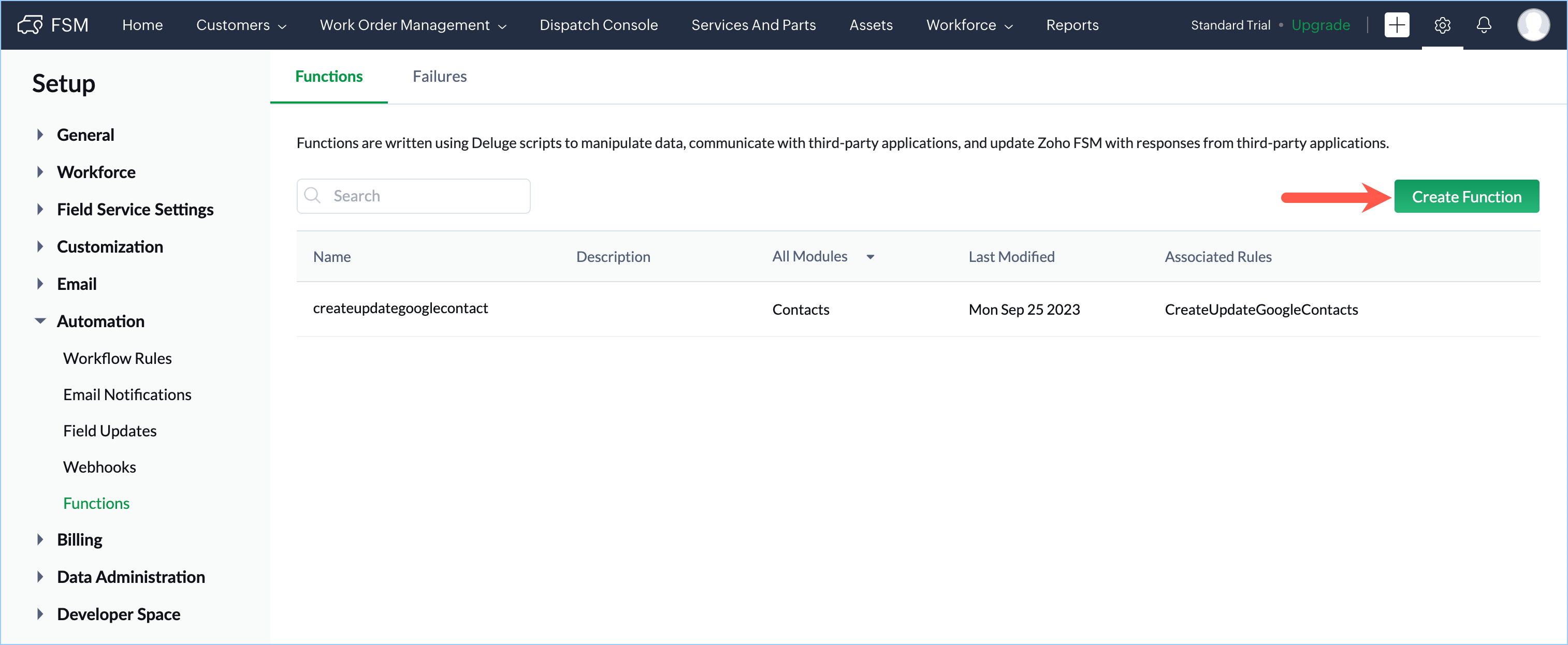This screenshot has height=645, width=1568.
Task: Open Workflow Rules in the sidebar
Action: (118, 358)
